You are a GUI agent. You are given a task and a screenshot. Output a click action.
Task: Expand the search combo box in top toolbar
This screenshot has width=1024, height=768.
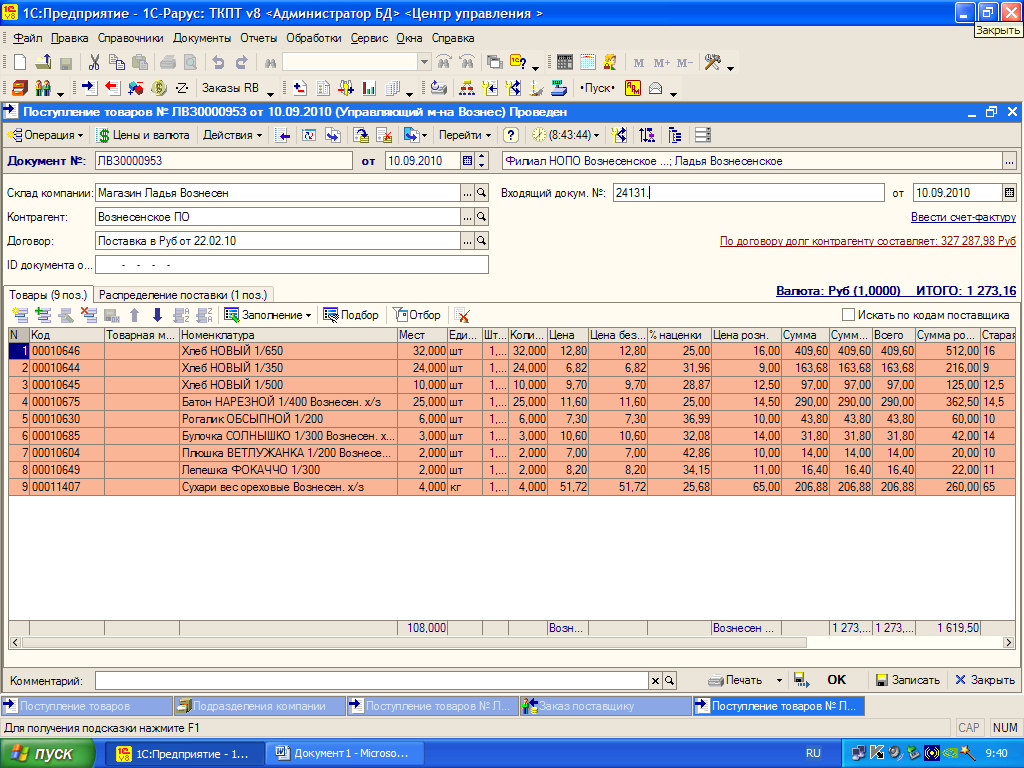pos(424,63)
